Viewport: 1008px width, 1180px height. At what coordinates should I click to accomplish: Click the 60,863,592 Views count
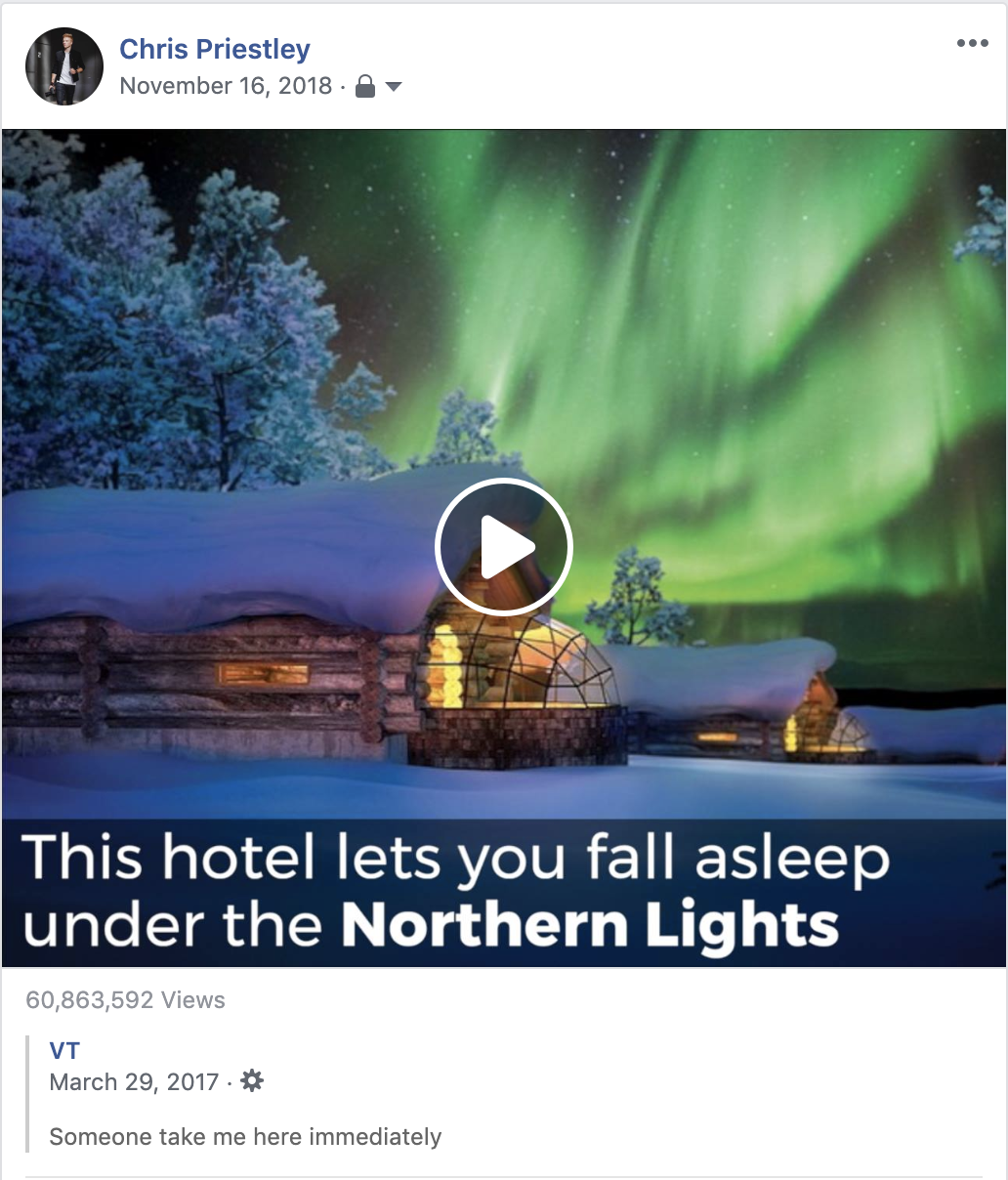tap(125, 1000)
